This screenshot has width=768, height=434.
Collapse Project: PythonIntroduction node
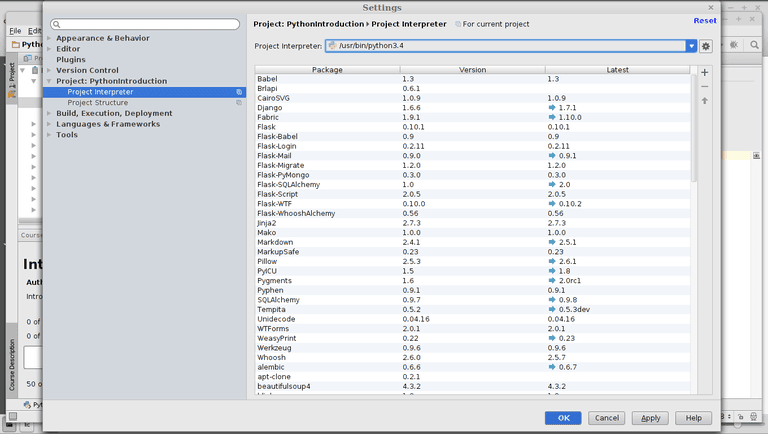click(49, 81)
